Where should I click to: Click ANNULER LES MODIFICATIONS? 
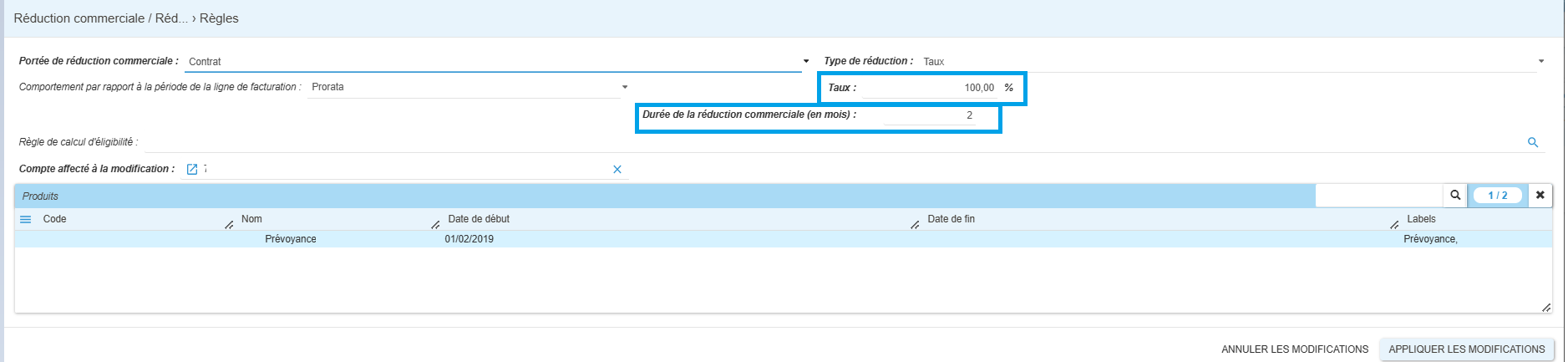[x=1295, y=349]
